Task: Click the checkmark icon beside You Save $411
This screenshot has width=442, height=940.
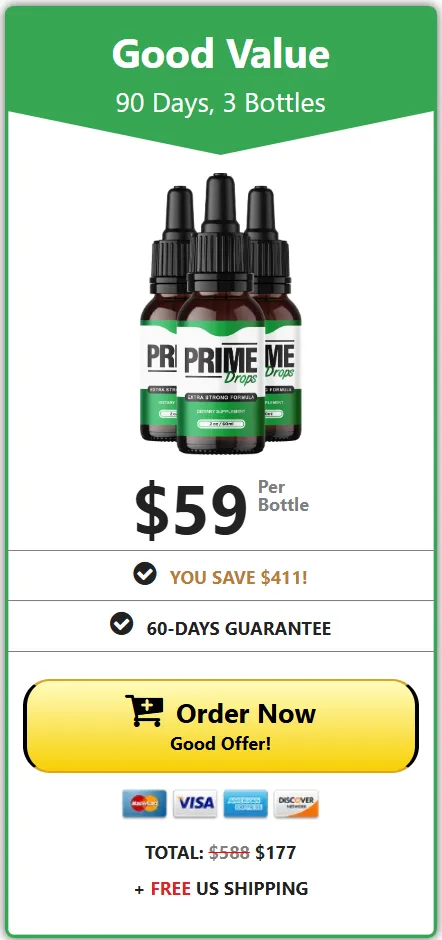Action: 145,574
